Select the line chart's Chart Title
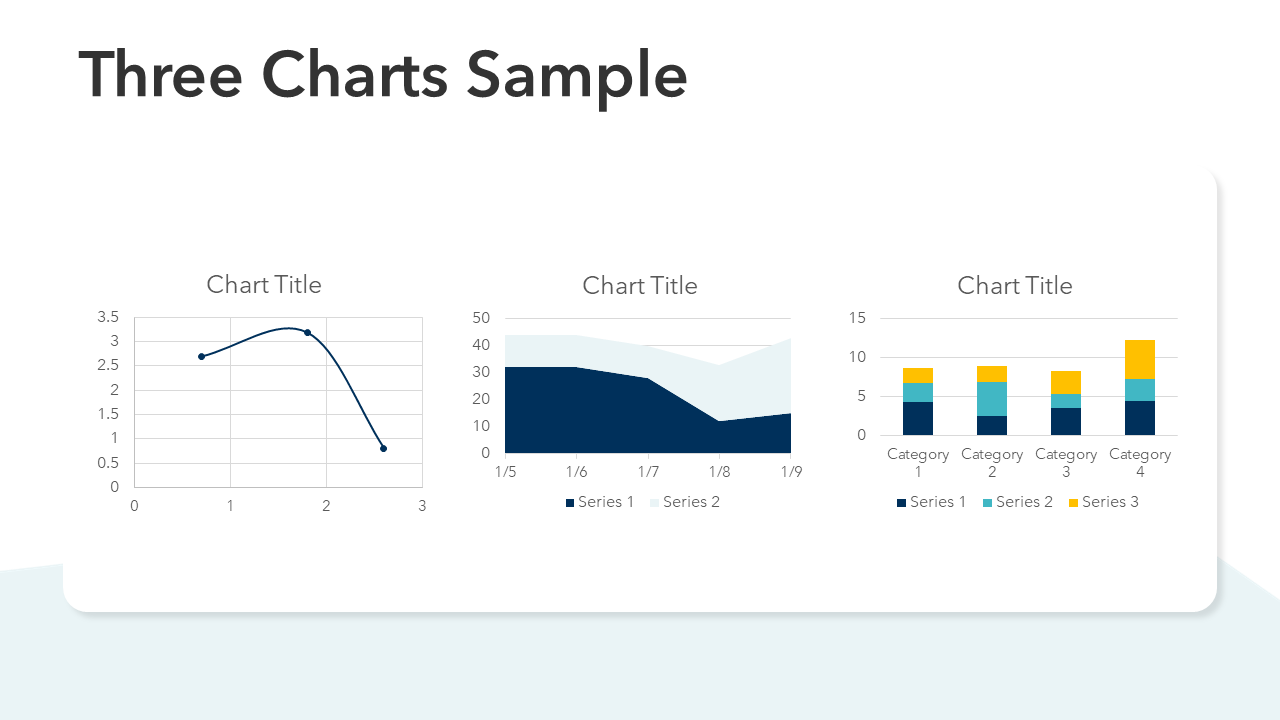1280x720 pixels. pyautogui.click(x=264, y=285)
